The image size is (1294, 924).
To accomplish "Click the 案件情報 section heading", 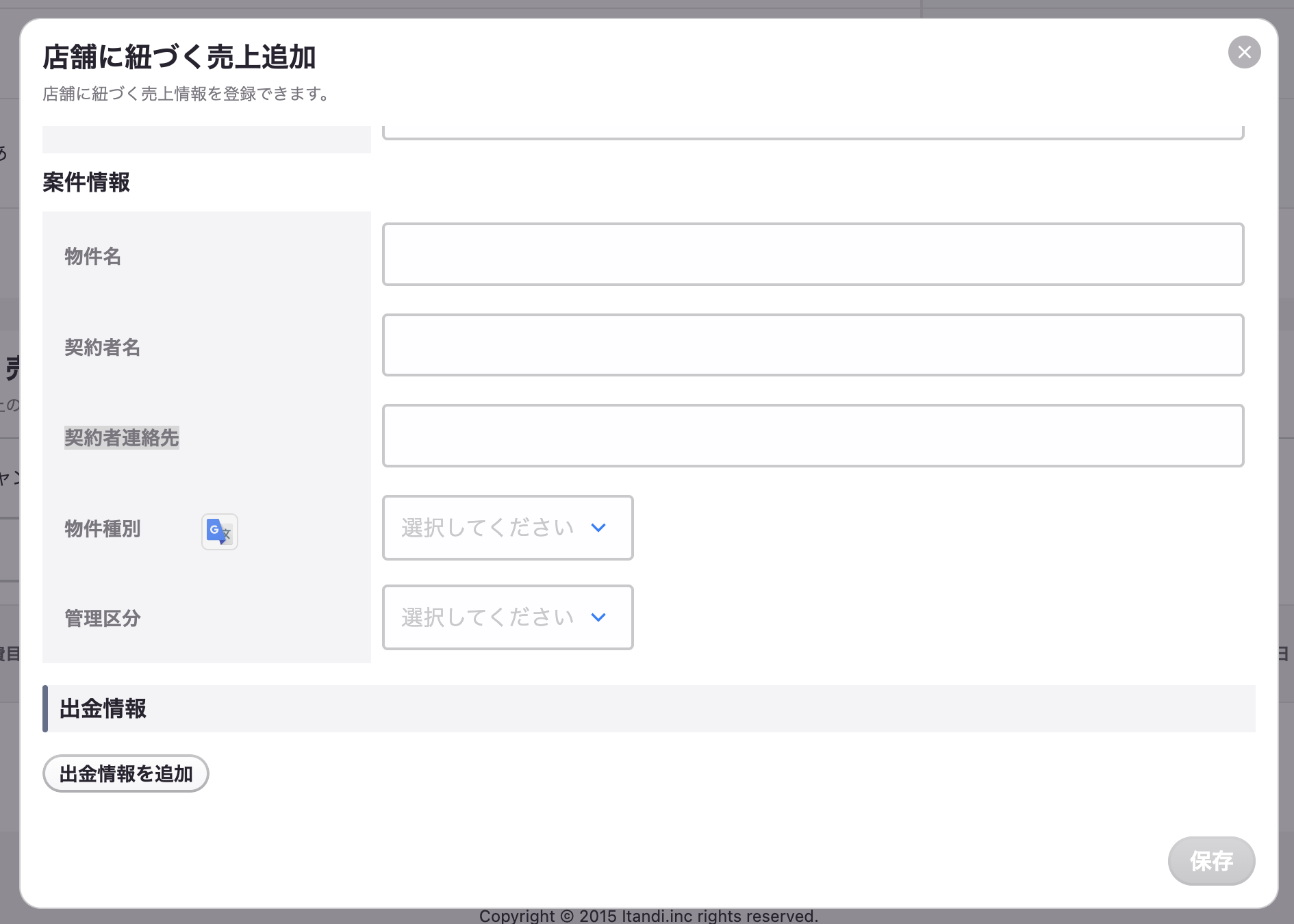I will pos(86,182).
